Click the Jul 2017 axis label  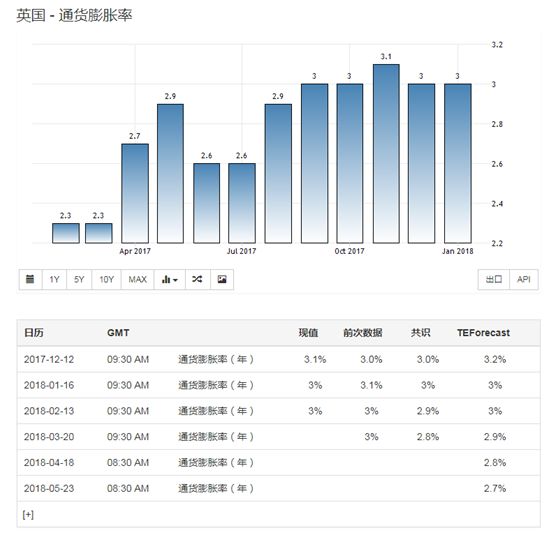point(241,251)
